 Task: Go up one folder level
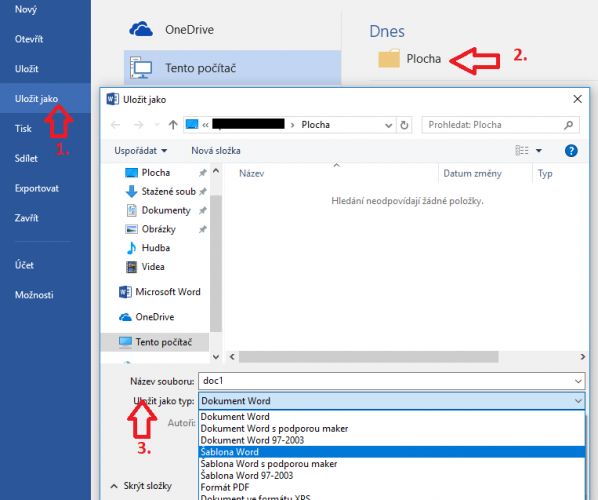pos(173,125)
